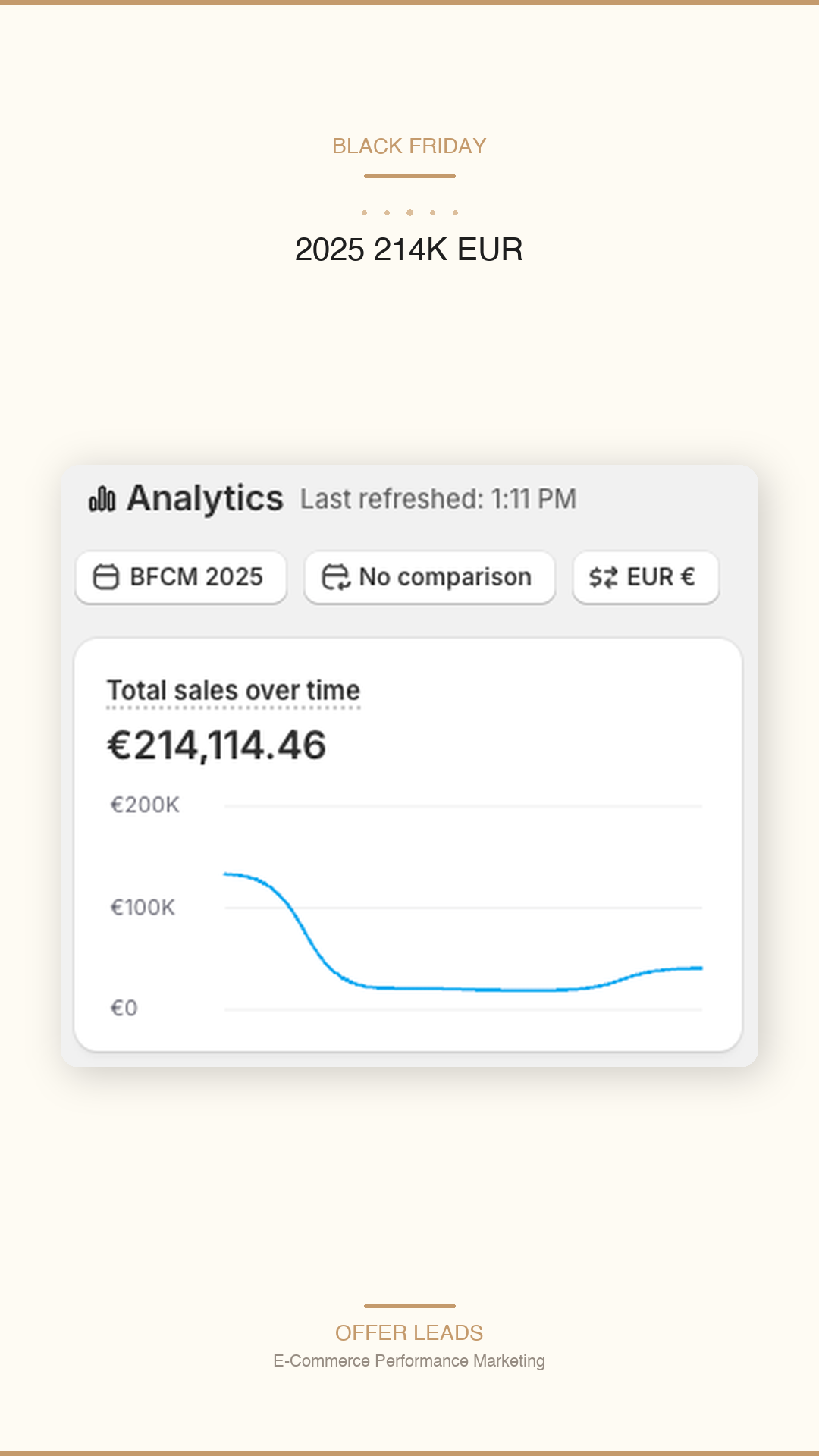Click the center dot of the dotted divider

tap(409, 212)
